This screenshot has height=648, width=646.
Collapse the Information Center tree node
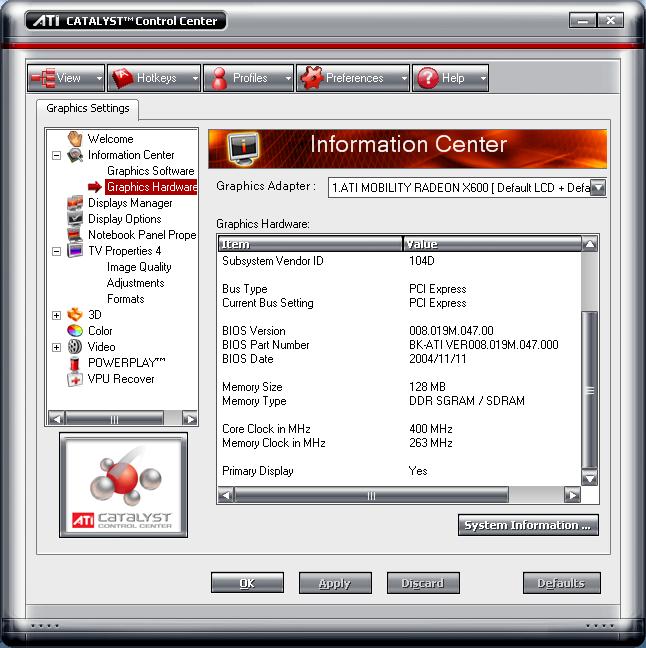coord(57,155)
